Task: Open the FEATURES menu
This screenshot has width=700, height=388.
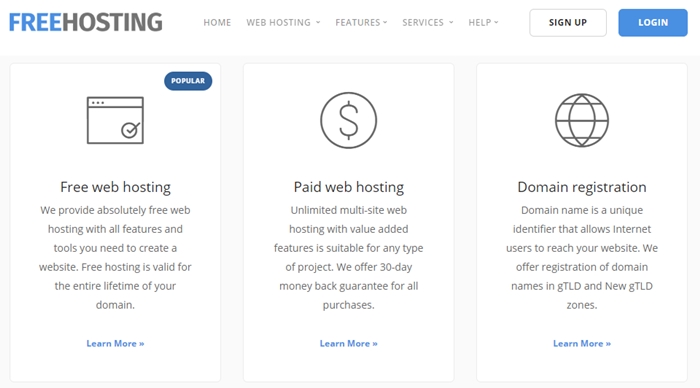Action: (361, 22)
